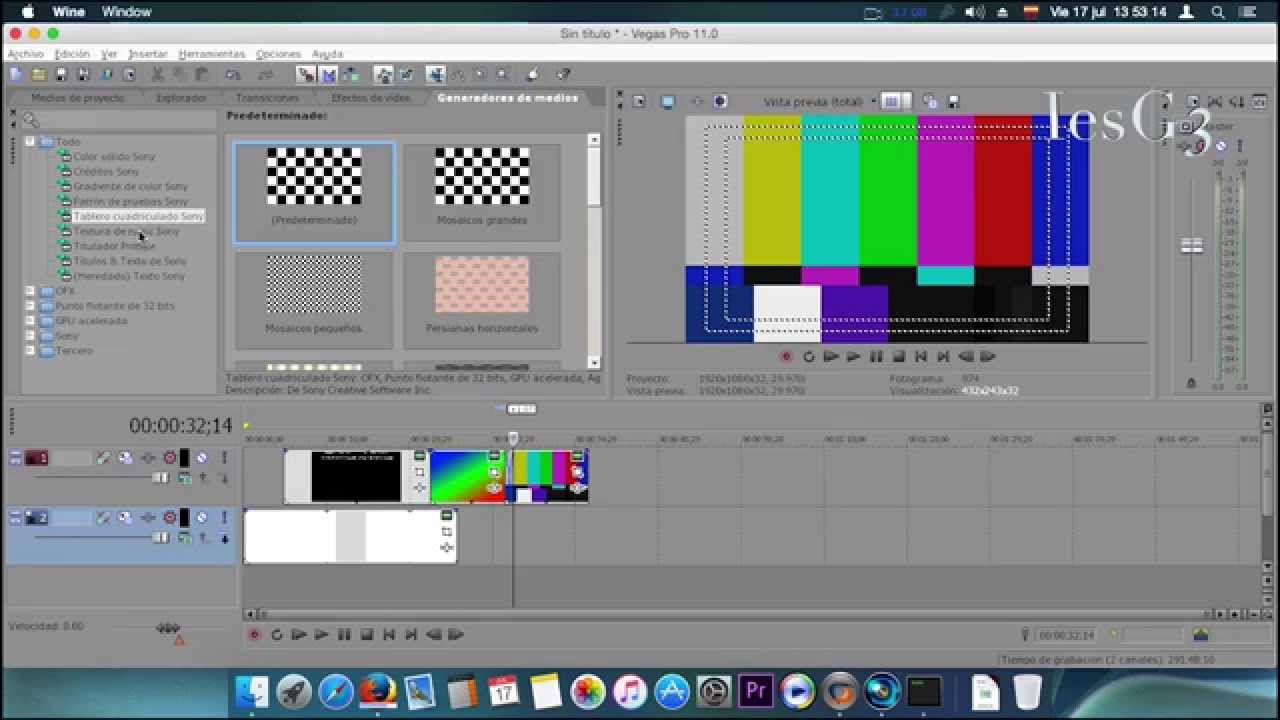The height and width of the screenshot is (720, 1280).
Task: Expand Punto flotante de 32 bits folder
Action: pyautogui.click(x=30, y=306)
